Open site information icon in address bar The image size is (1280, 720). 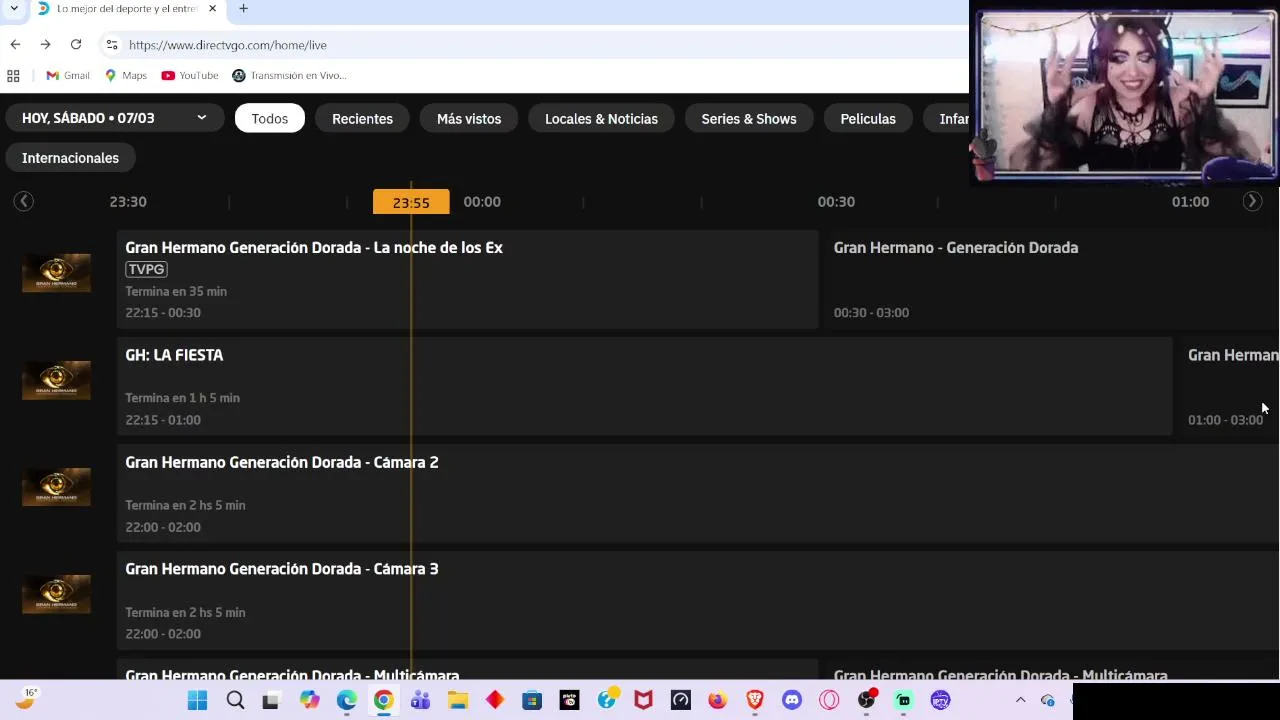[x=112, y=45]
